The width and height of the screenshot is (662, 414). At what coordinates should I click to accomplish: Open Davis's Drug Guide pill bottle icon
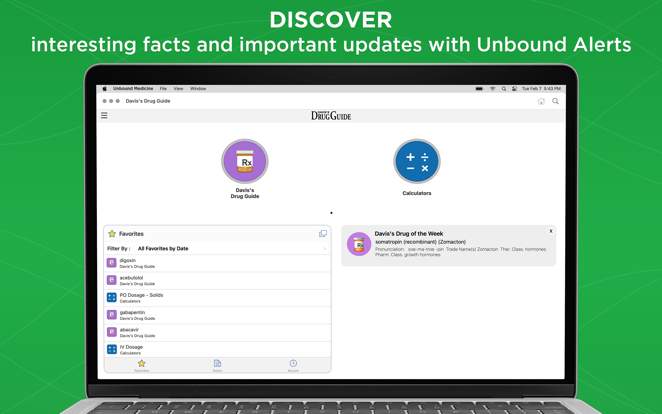245,161
